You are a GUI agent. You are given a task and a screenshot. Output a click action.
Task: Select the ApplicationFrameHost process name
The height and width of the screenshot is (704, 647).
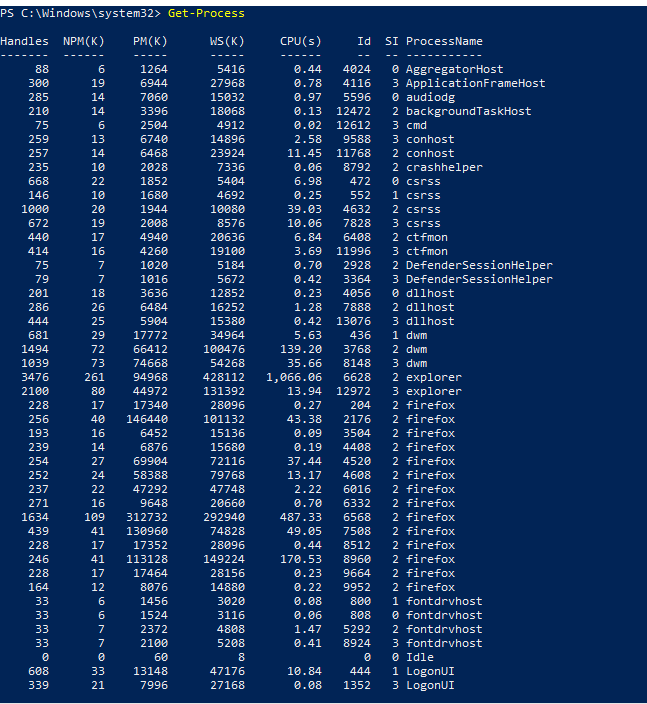[x=475, y=83]
